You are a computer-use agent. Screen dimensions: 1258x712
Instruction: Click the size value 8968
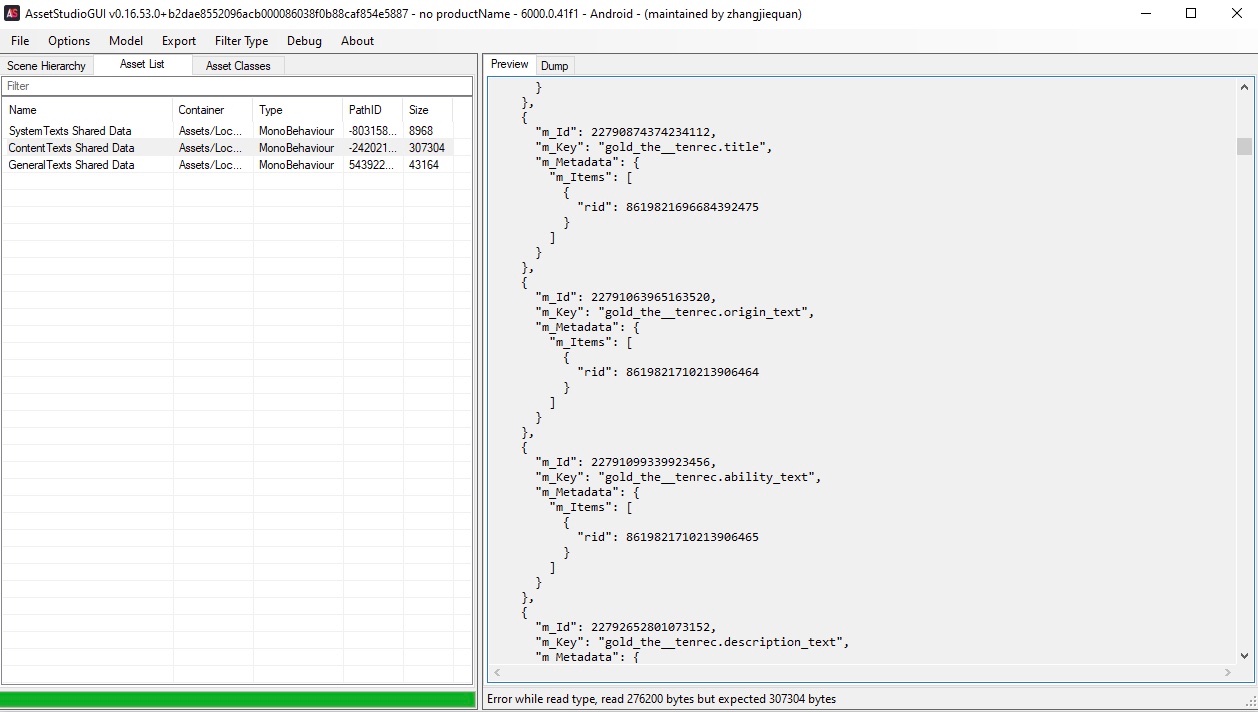(x=421, y=131)
